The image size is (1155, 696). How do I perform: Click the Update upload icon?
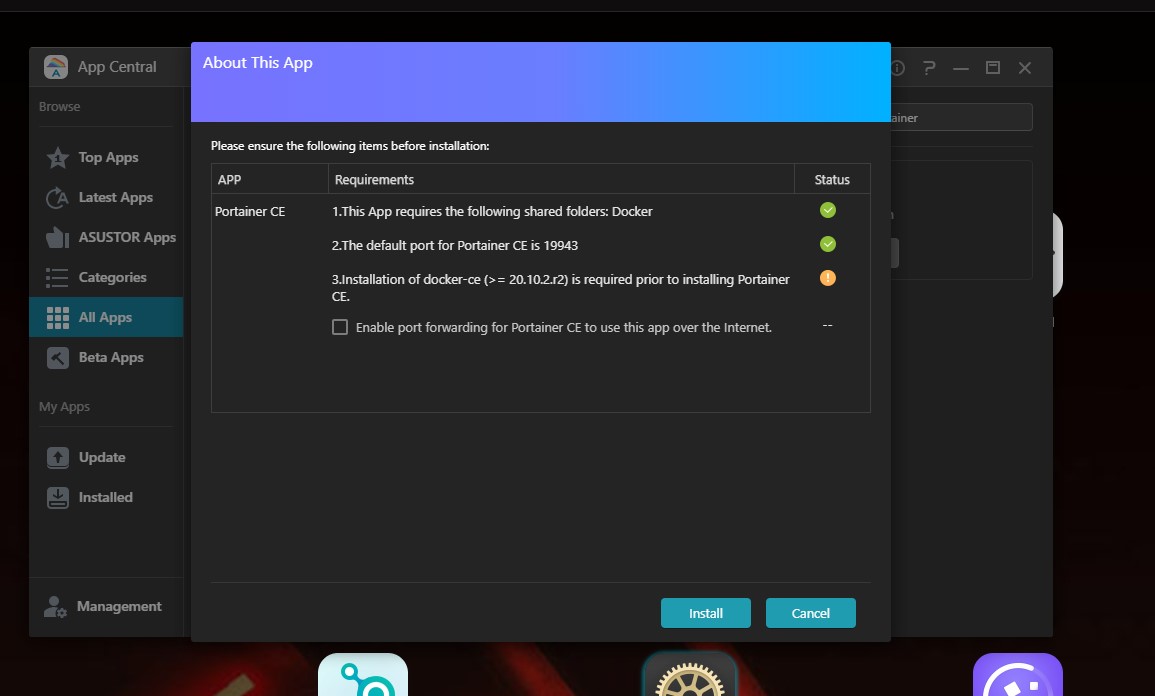pyautogui.click(x=57, y=457)
